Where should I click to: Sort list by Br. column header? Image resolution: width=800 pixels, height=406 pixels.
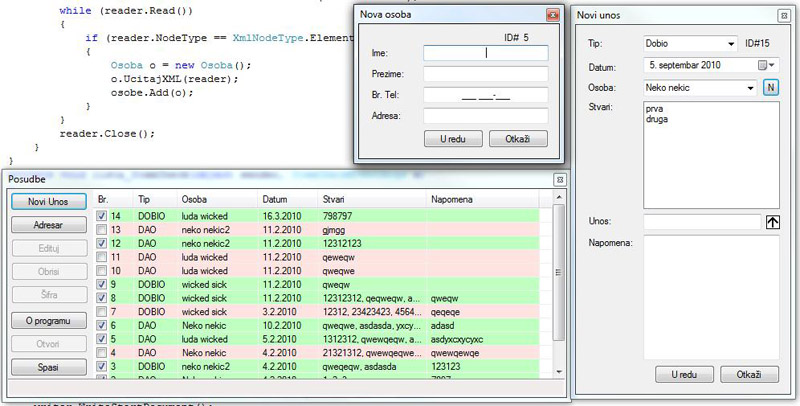(x=114, y=199)
